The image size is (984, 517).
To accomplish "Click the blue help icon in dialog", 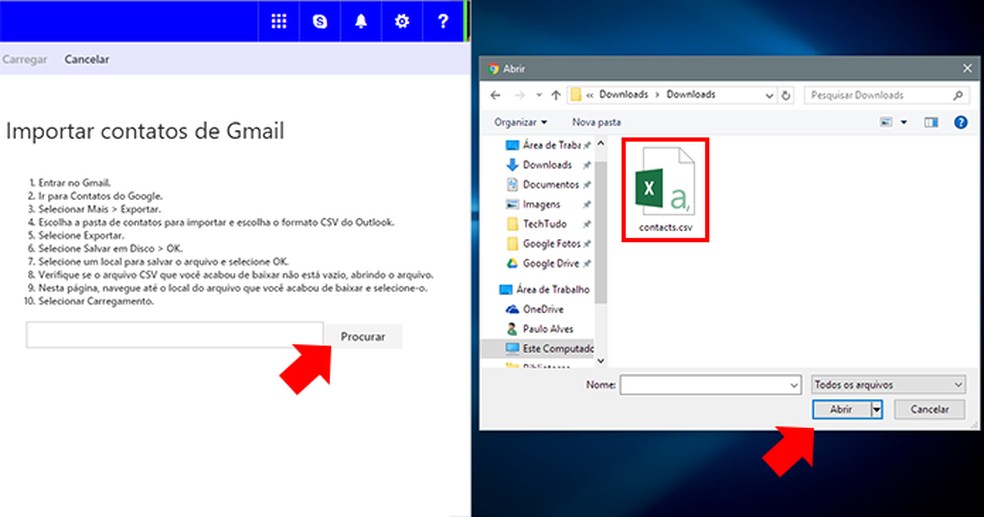I will pos(961,122).
